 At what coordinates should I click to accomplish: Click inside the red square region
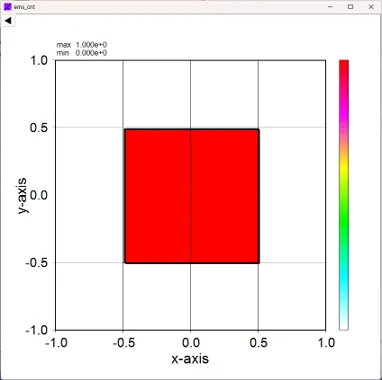192,196
